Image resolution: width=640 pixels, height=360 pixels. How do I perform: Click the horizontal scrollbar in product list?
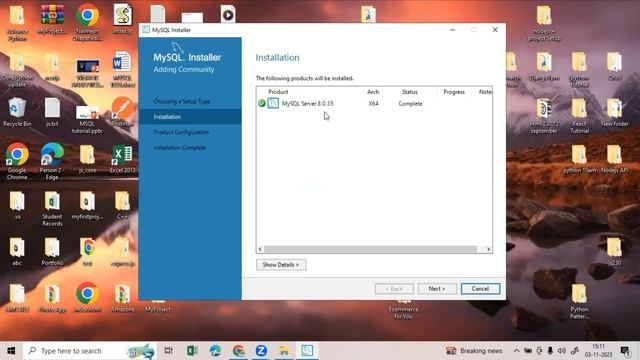[x=370, y=249]
